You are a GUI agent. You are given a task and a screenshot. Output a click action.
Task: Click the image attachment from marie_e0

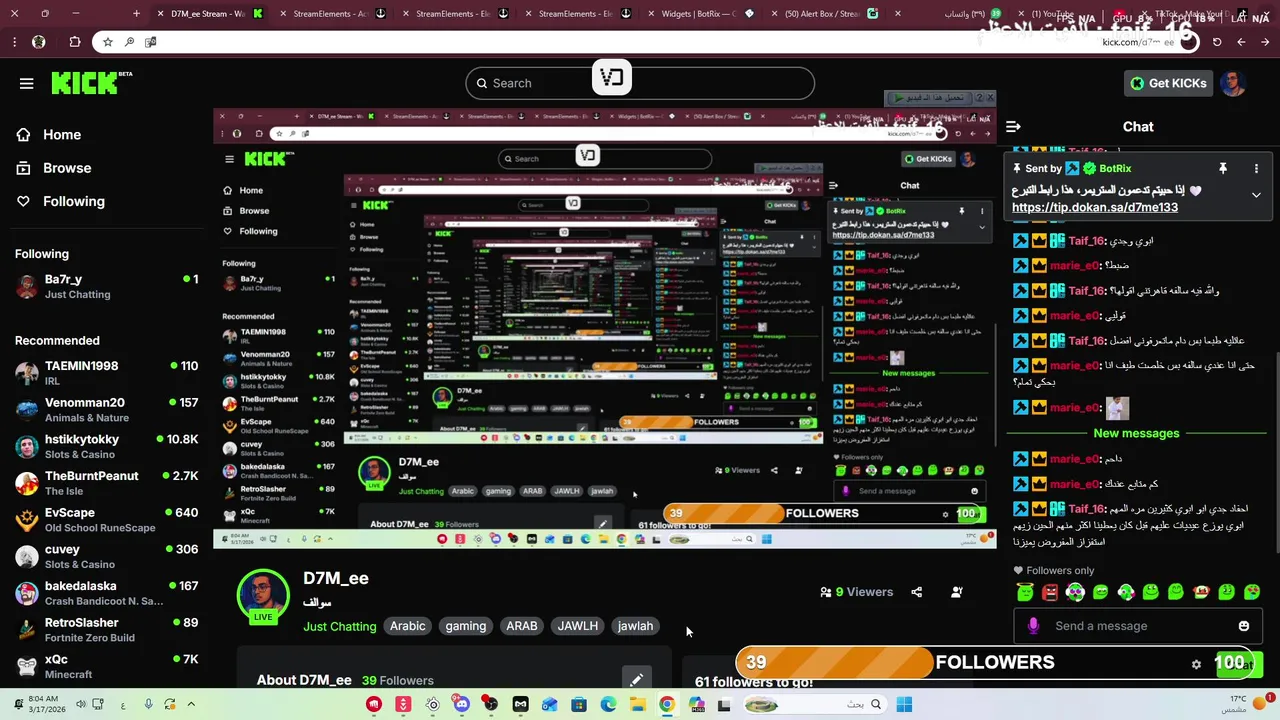click(x=1117, y=408)
